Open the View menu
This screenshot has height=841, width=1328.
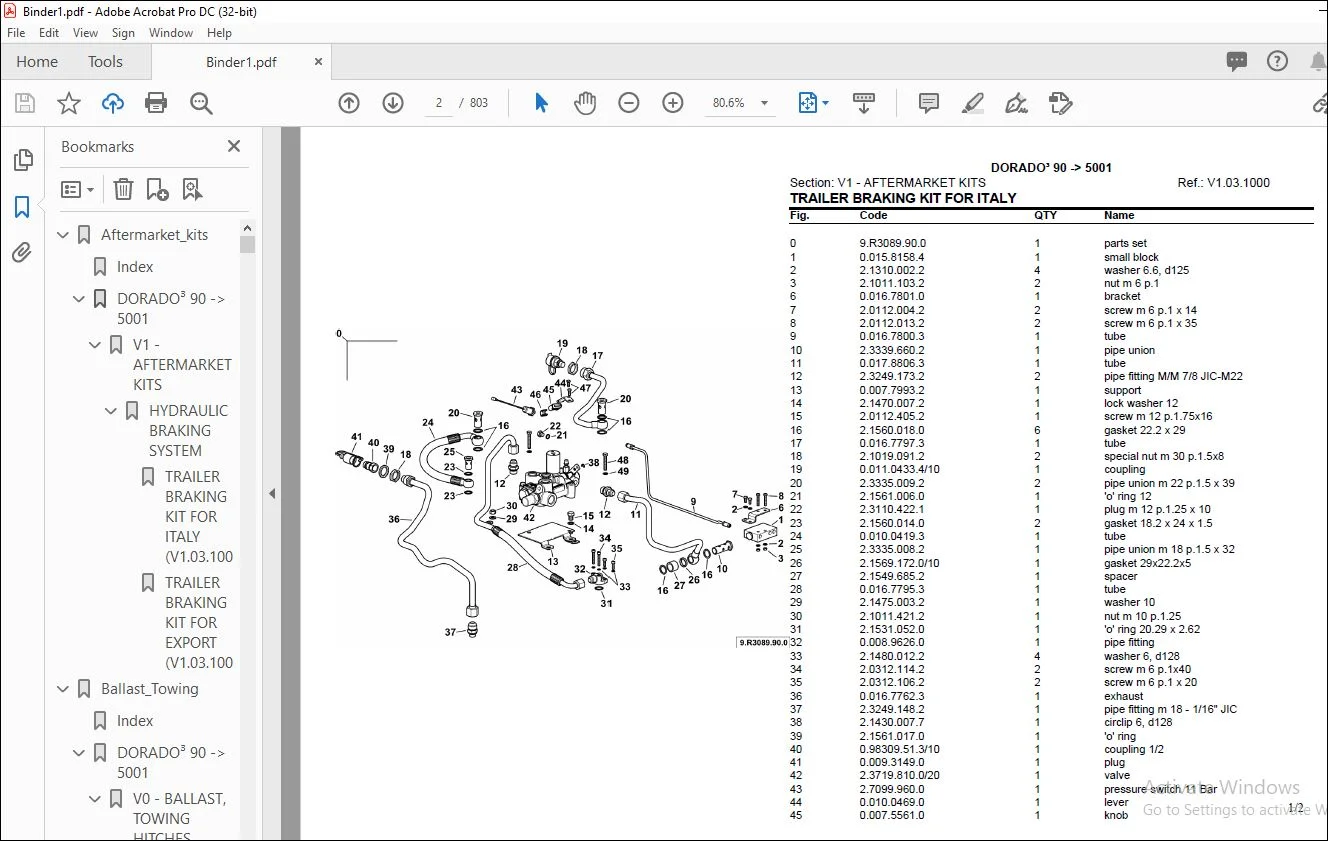(x=86, y=33)
